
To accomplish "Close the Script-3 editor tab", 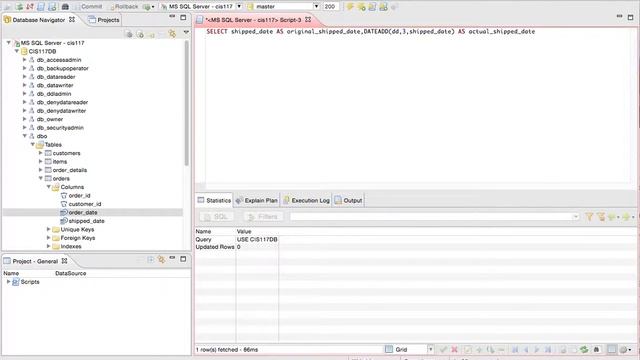I will point(308,19).
